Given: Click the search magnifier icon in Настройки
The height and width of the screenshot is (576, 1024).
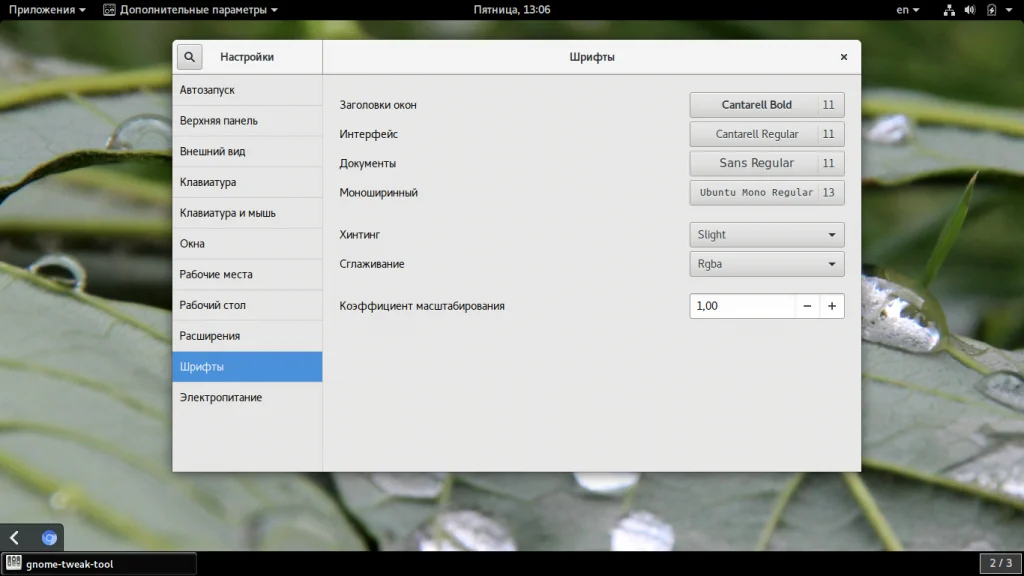Looking at the screenshot, I should [x=189, y=57].
